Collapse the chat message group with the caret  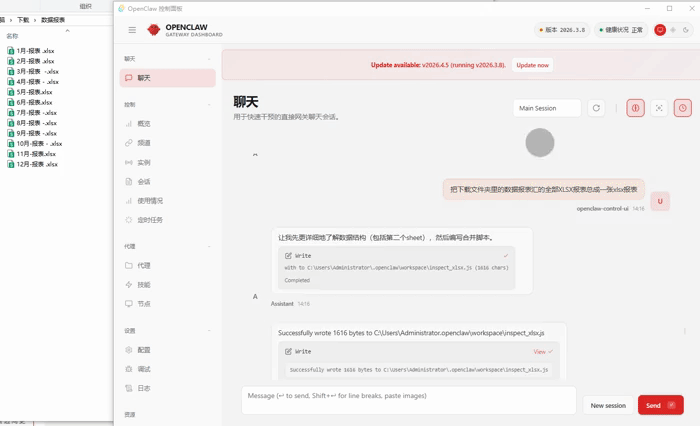point(255,155)
